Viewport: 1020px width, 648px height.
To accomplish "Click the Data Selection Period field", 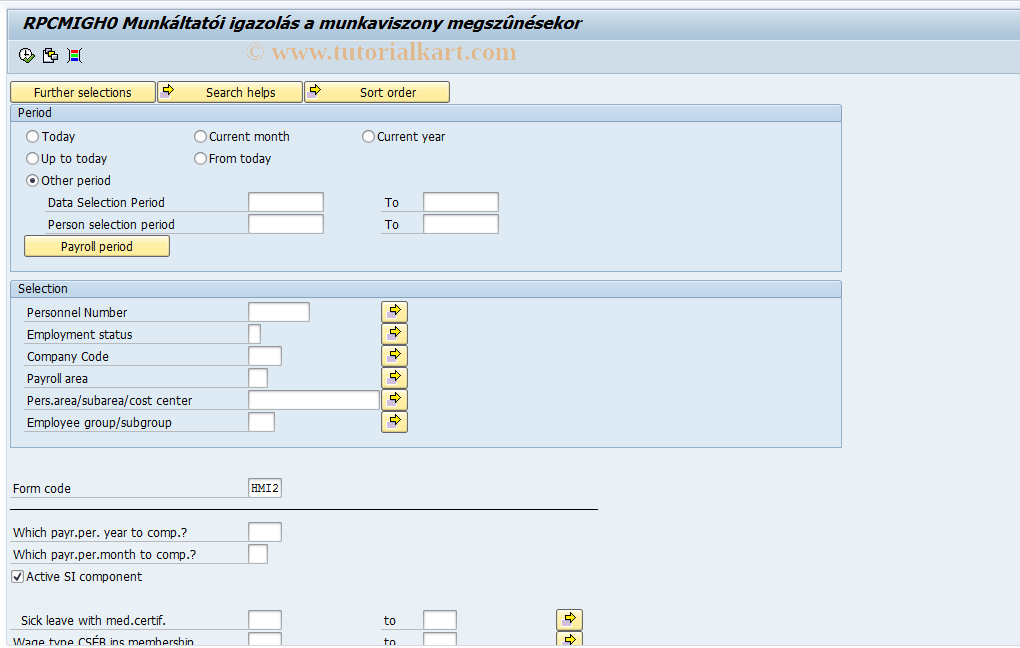I will tap(286, 201).
